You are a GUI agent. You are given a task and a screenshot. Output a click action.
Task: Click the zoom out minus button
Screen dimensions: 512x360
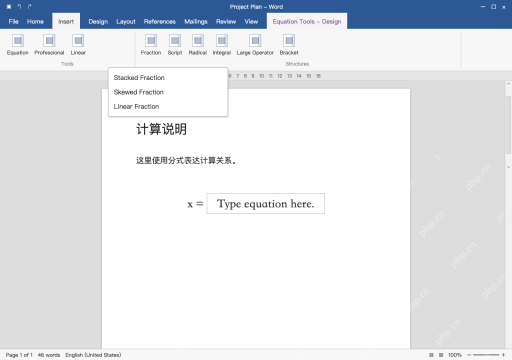click(469, 355)
